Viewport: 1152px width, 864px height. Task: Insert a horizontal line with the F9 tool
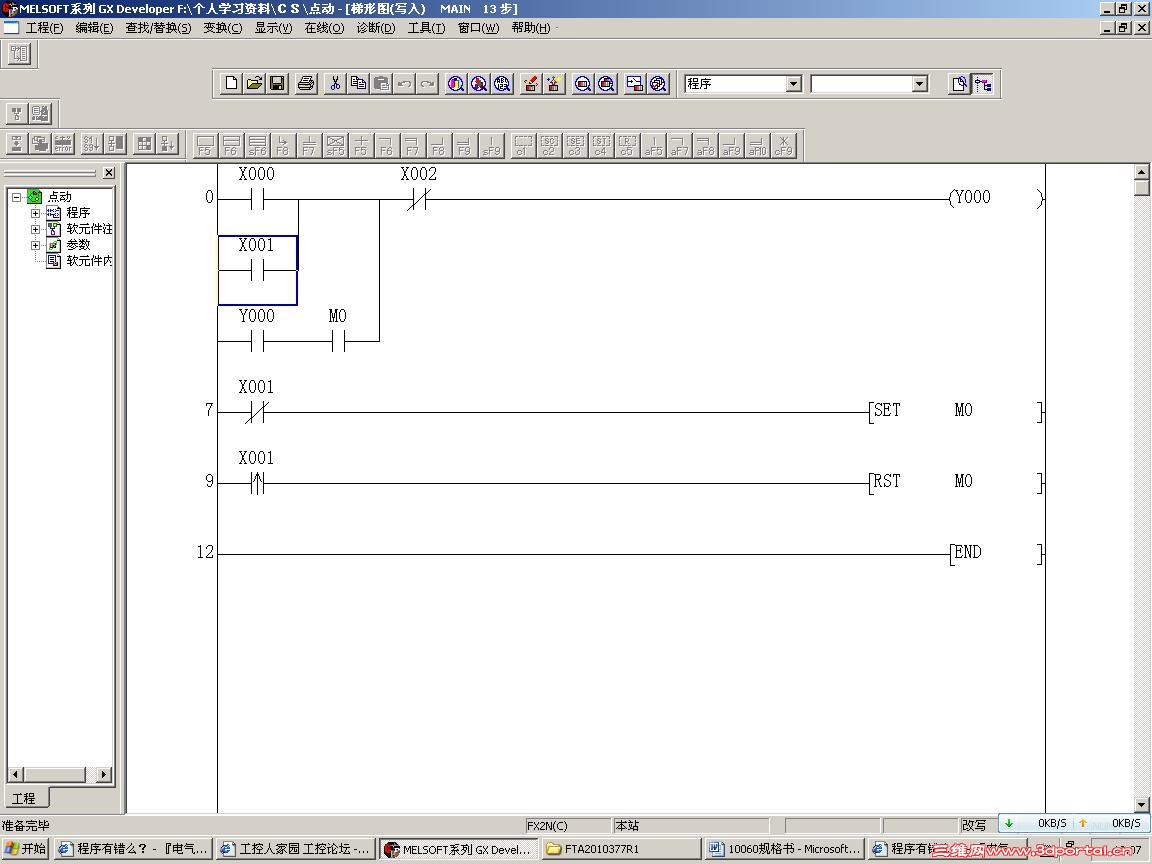(x=464, y=144)
